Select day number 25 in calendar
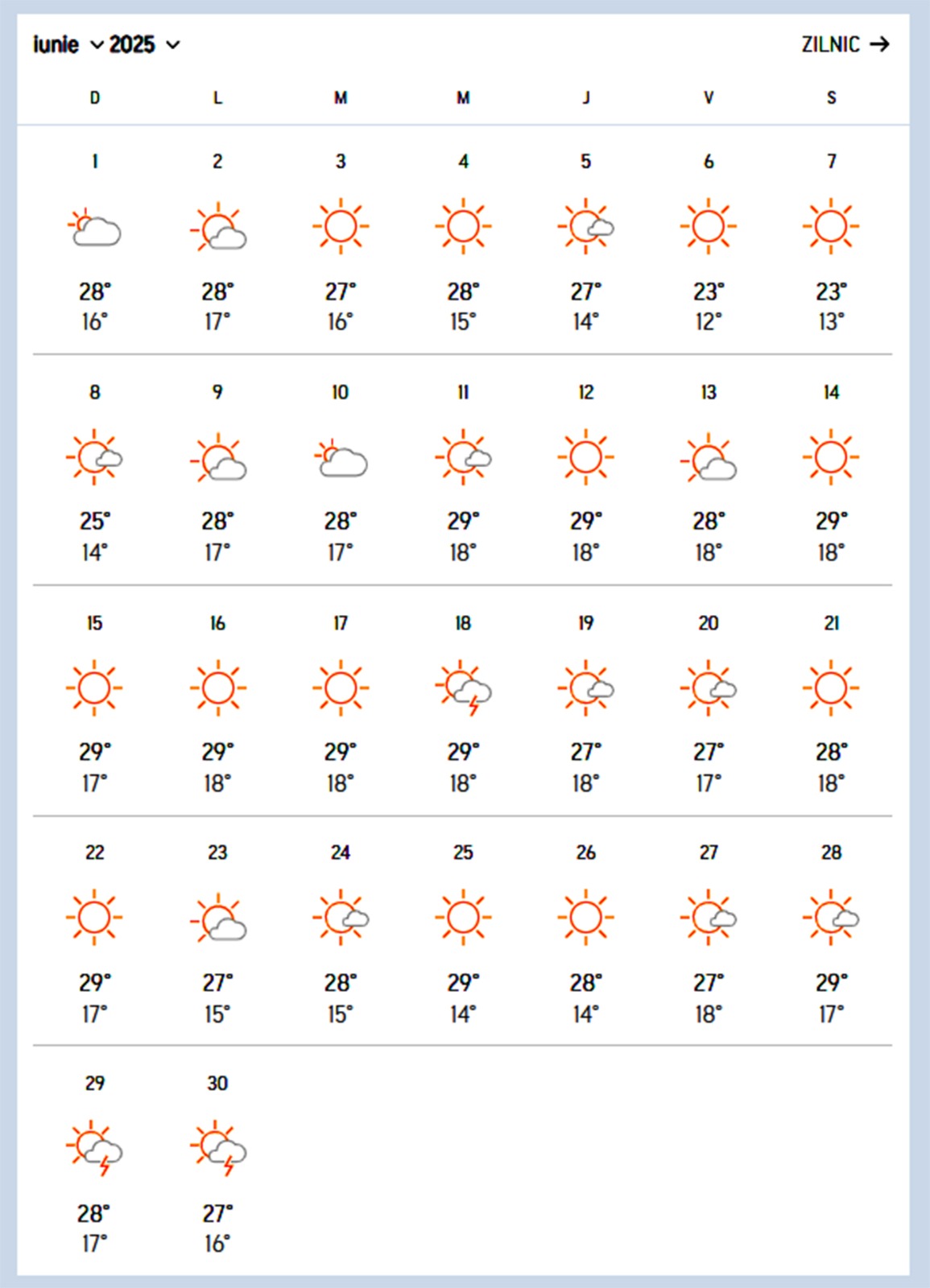The height and width of the screenshot is (1288, 930). pyautogui.click(x=463, y=852)
